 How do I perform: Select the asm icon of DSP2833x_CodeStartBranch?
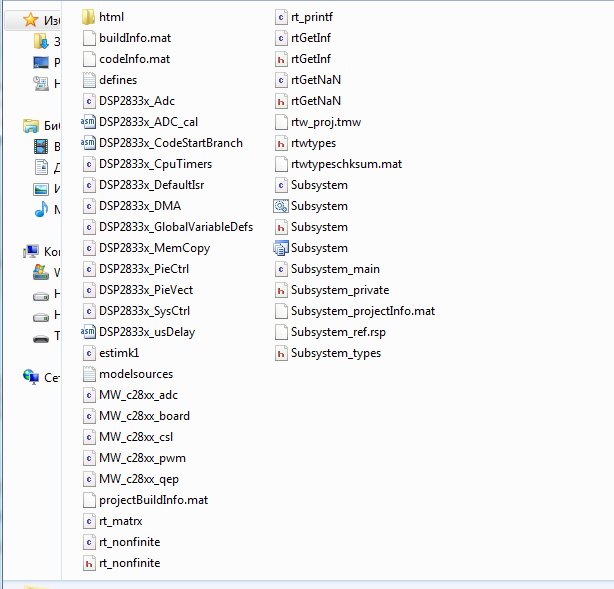pos(88,143)
